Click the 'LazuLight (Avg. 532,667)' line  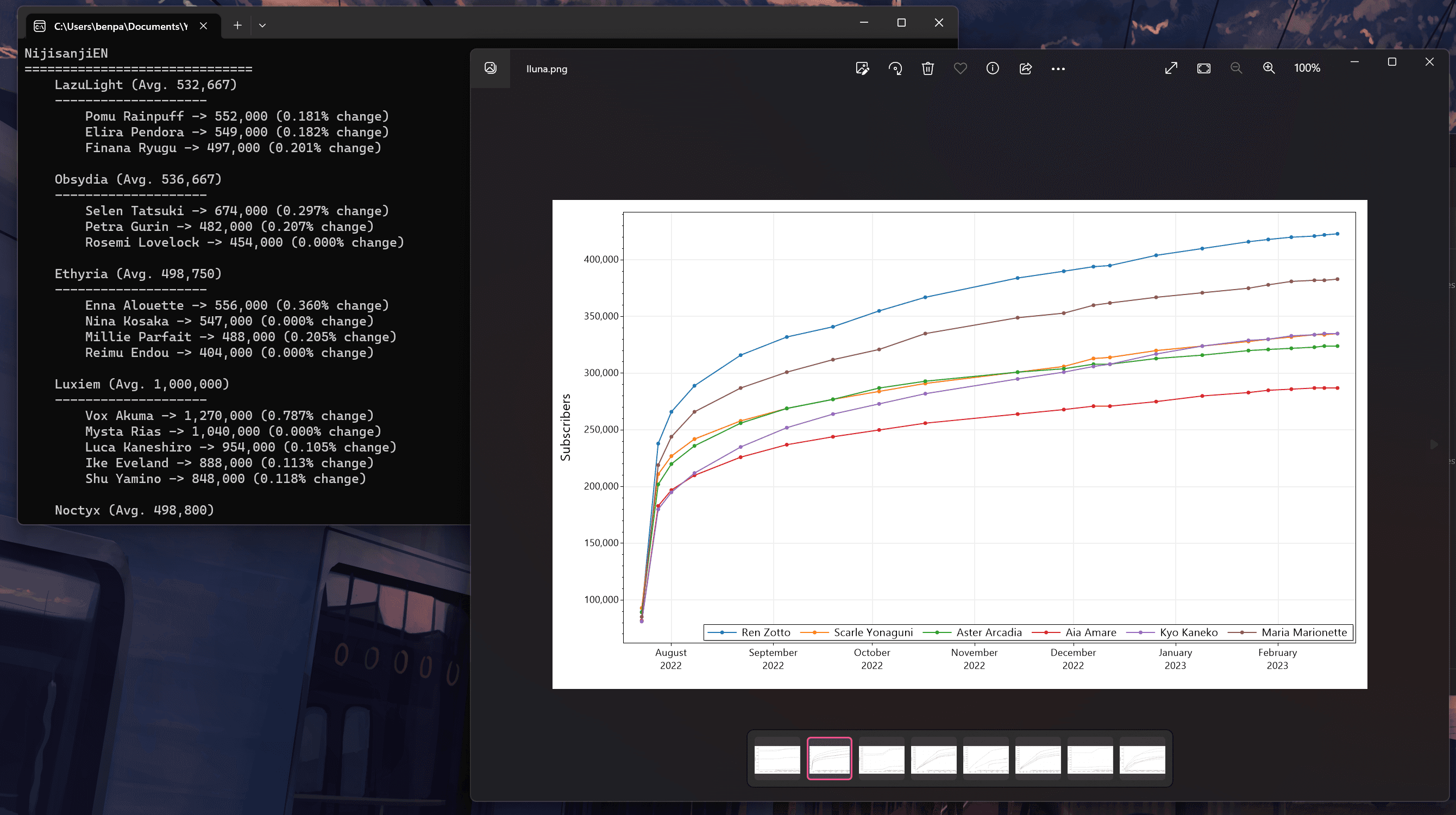coord(145,85)
